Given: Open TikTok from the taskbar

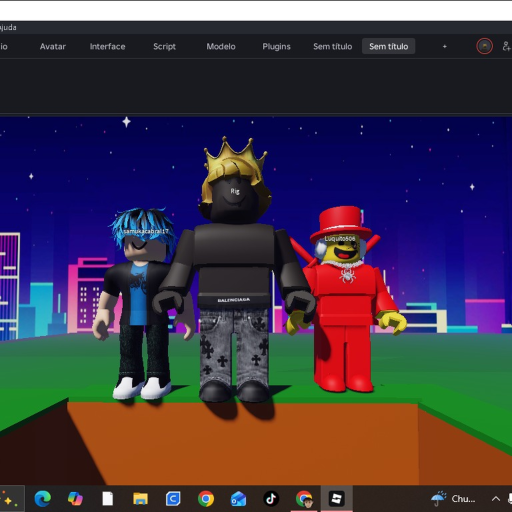Looking at the screenshot, I should pyautogui.click(x=271, y=499).
